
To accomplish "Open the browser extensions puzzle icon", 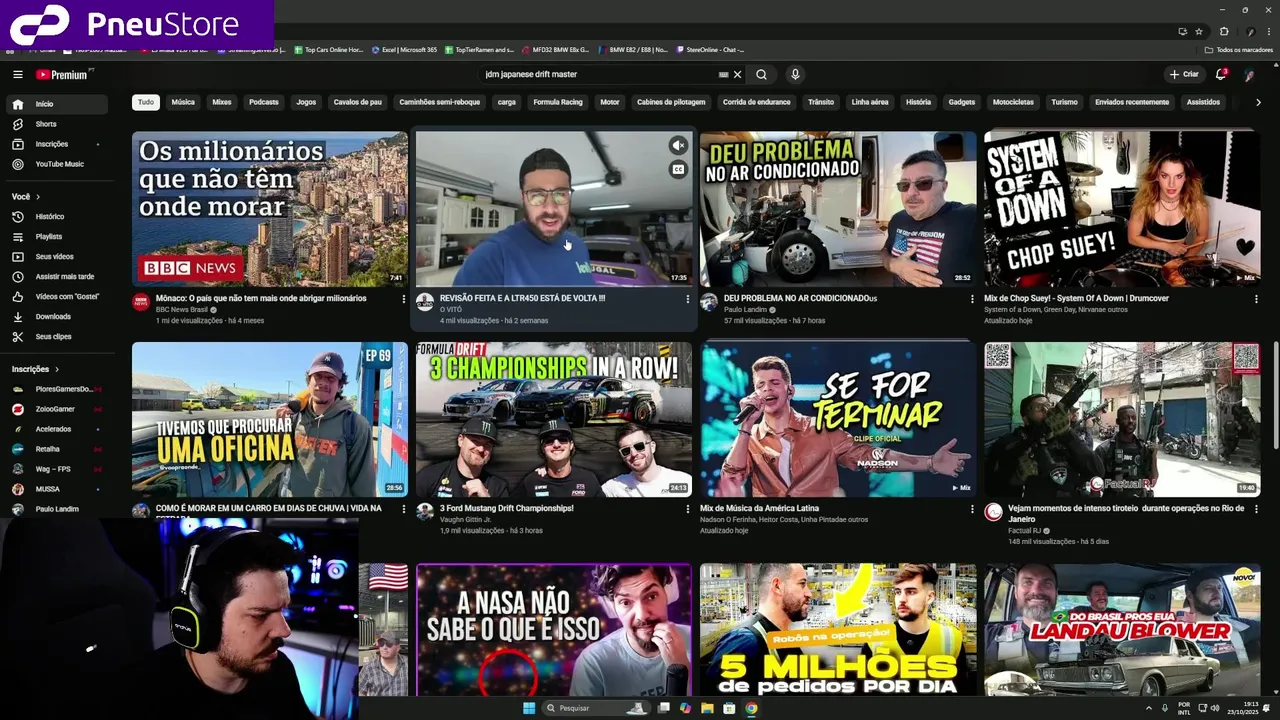I will point(1224,31).
